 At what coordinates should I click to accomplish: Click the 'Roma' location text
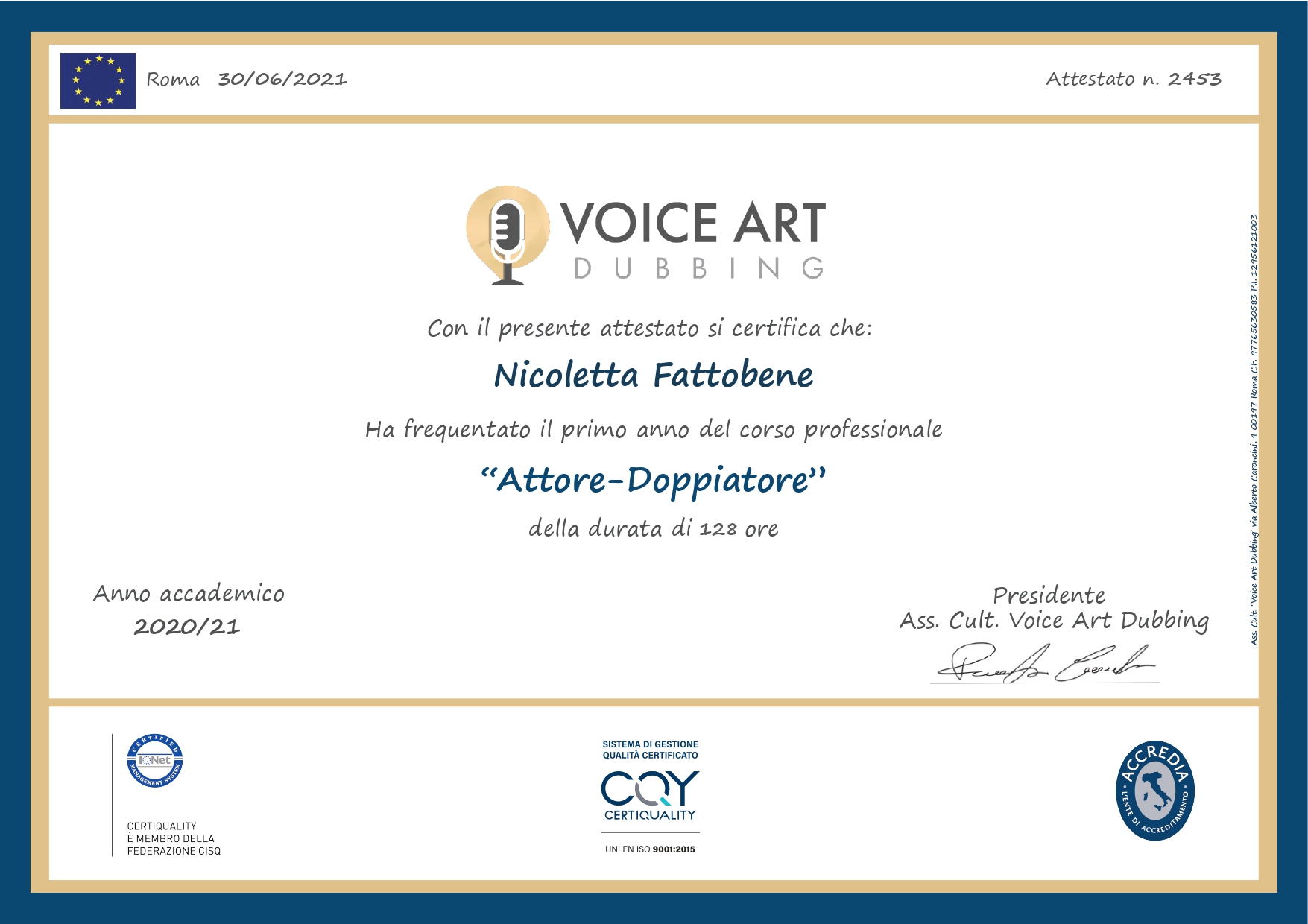[173, 80]
